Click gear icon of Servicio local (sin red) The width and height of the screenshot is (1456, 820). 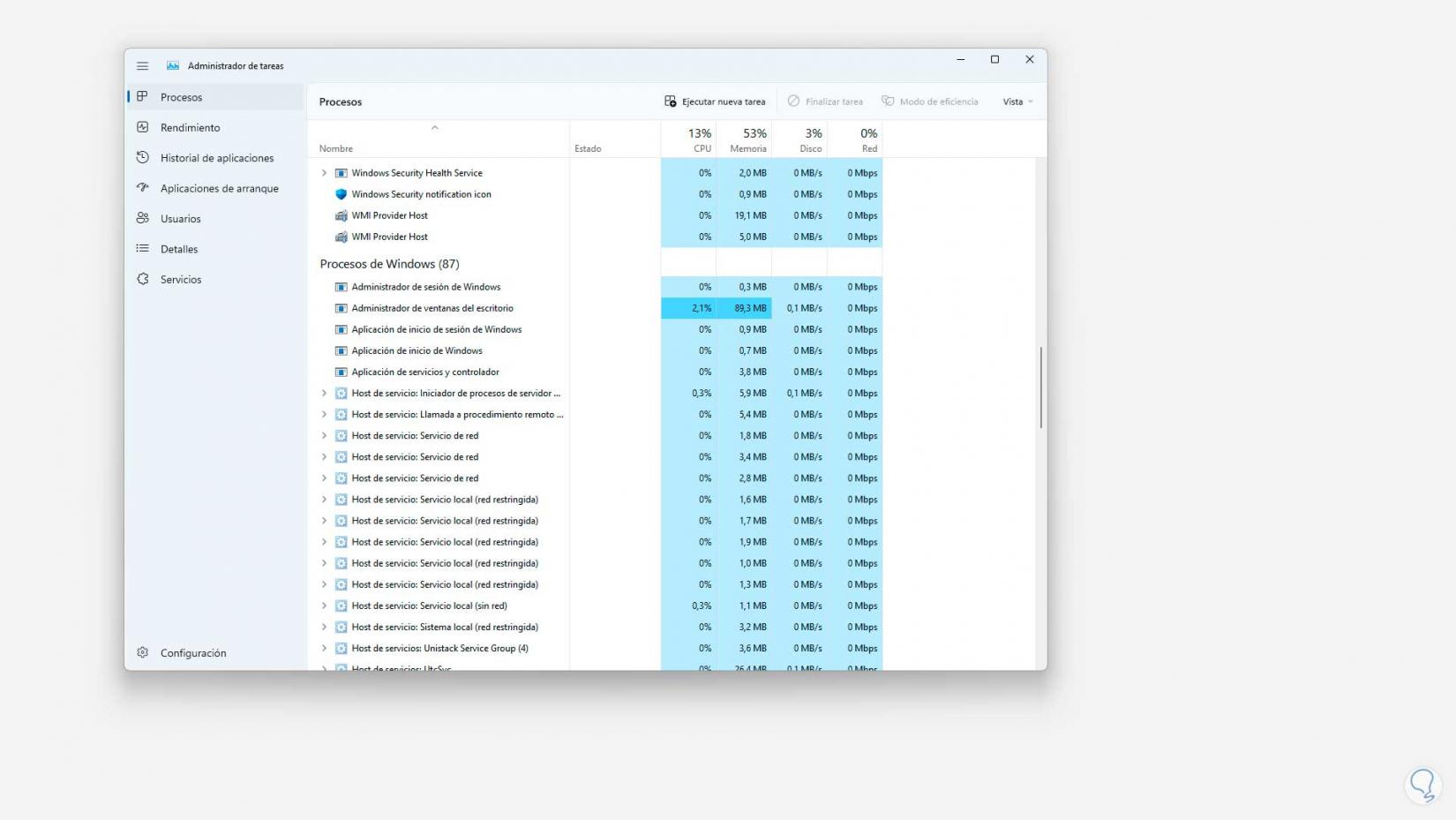341,606
